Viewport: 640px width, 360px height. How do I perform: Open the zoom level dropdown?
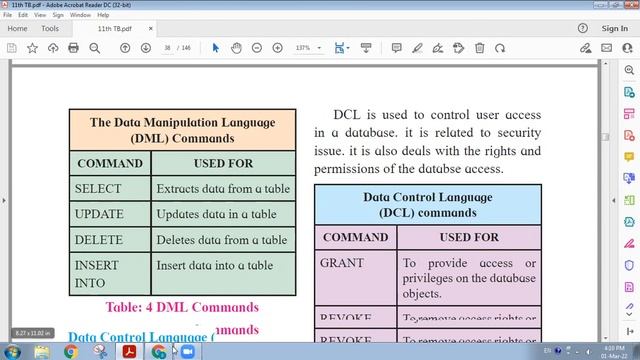click(319, 48)
